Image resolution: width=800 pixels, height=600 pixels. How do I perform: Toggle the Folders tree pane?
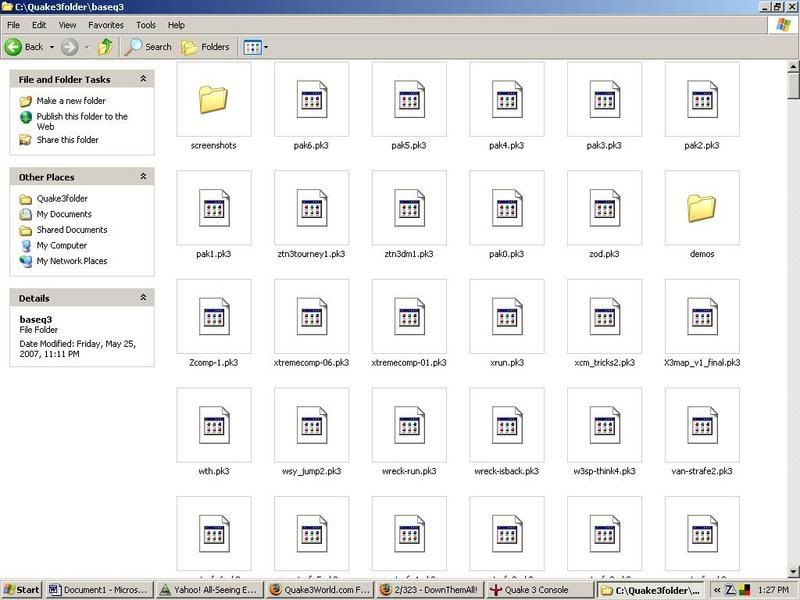coord(206,47)
